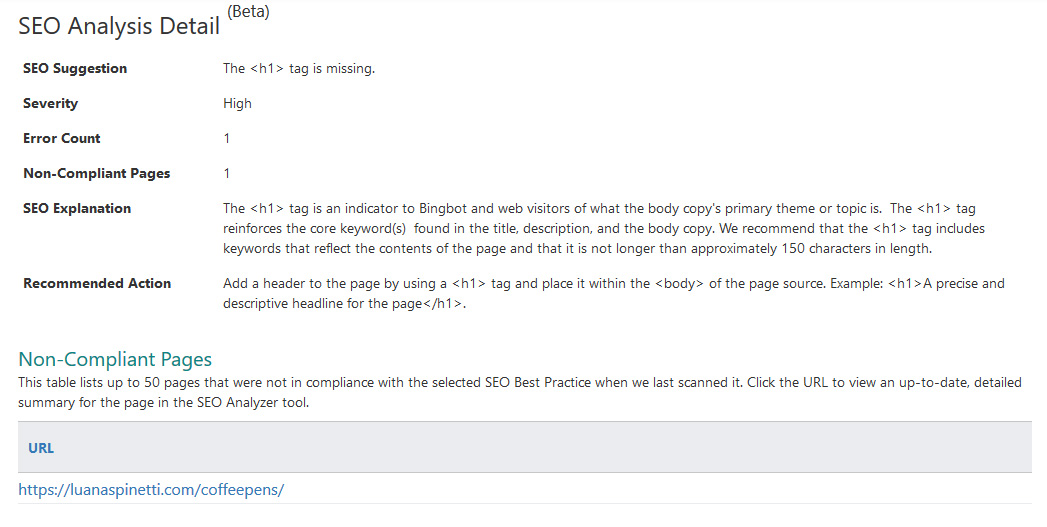Viewport: 1047px width, 527px height.
Task: Click 'The <h1> tag is missing.' text
Action: (299, 69)
